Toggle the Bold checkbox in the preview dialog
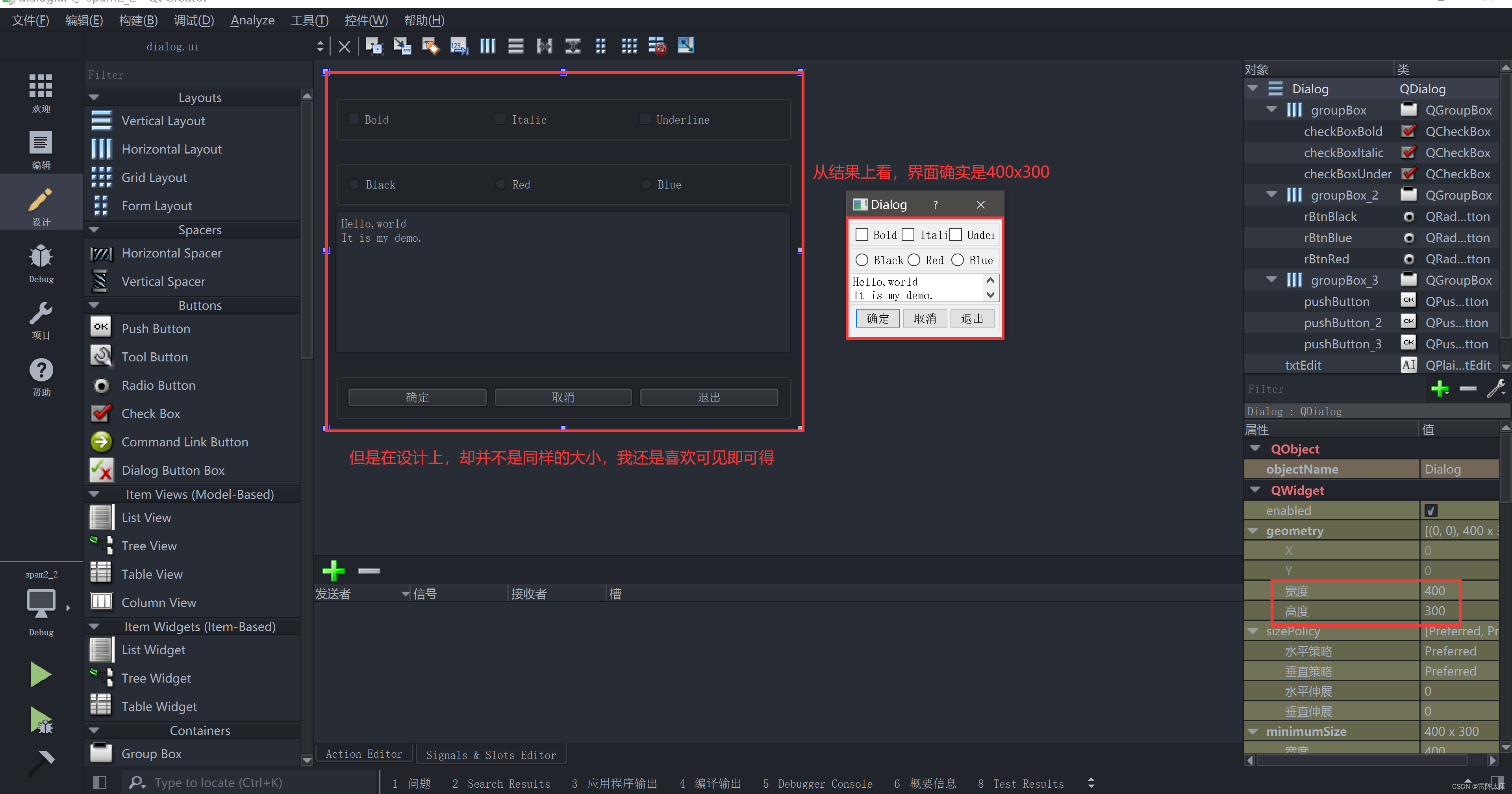 (862, 235)
